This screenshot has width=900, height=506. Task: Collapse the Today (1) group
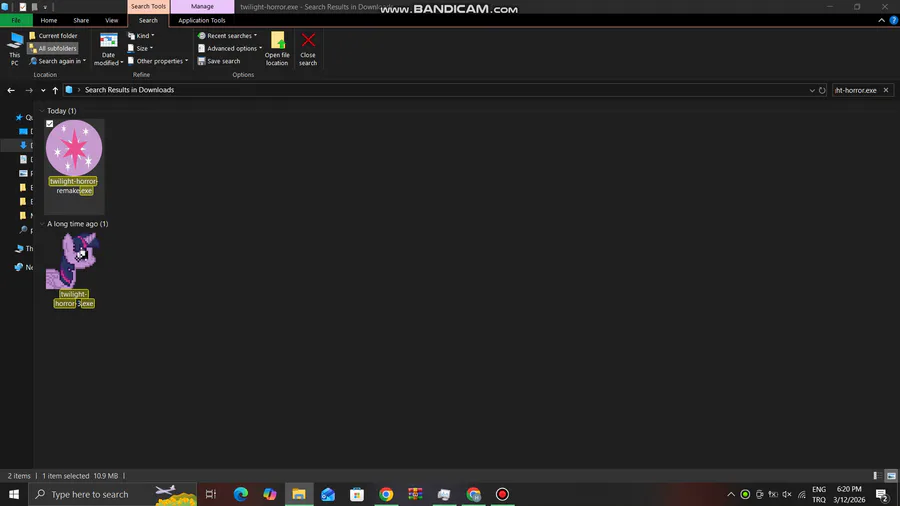click(x=42, y=111)
